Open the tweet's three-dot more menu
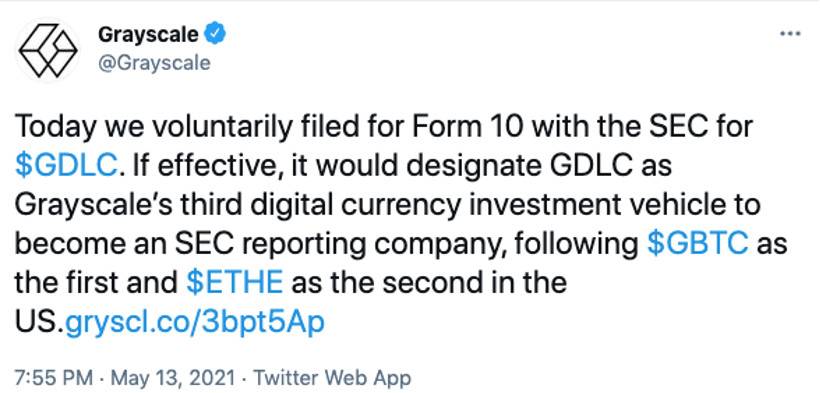 pos(790,34)
